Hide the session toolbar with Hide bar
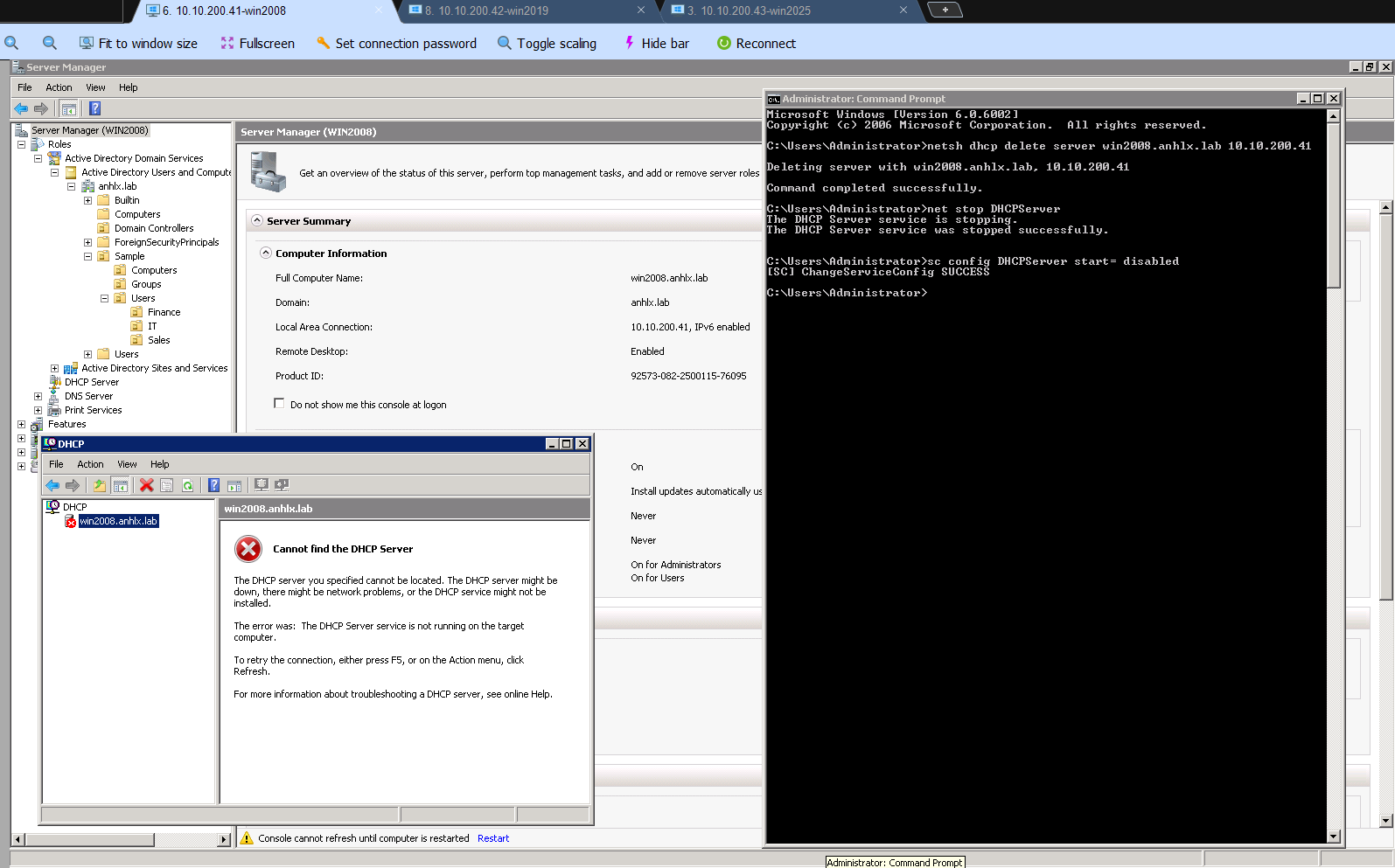Screen dimensions: 1395x868 point(657,43)
